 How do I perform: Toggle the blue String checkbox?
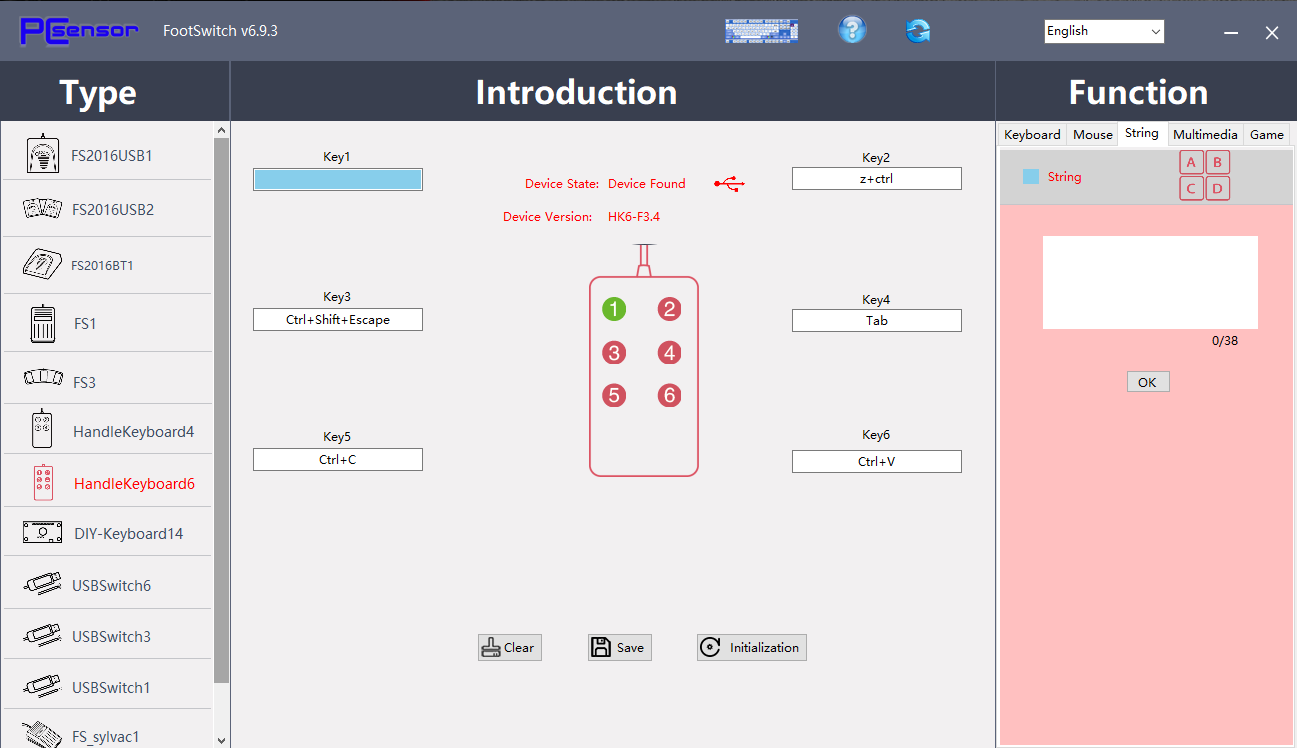click(x=1031, y=177)
